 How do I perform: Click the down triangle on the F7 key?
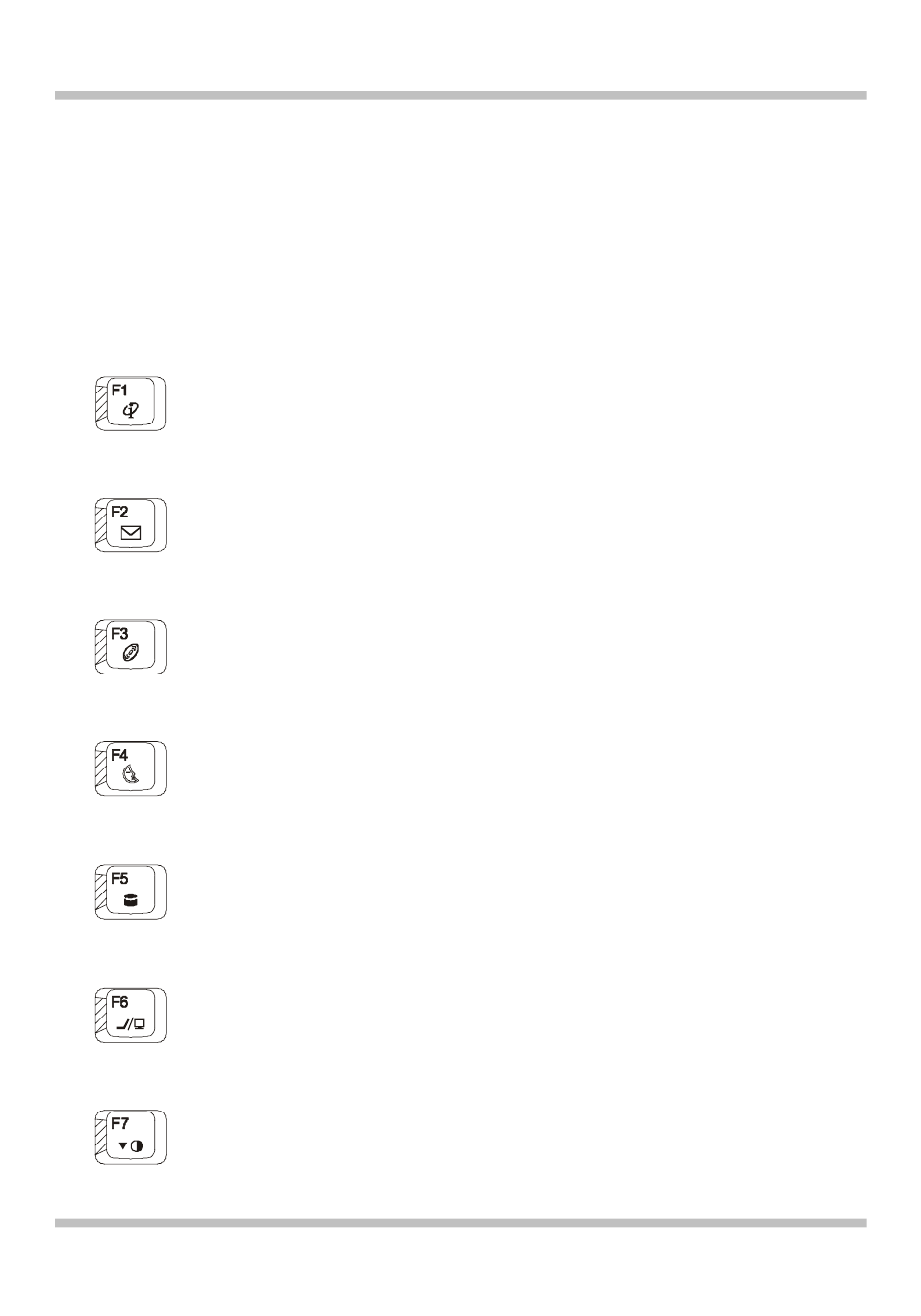click(123, 1145)
